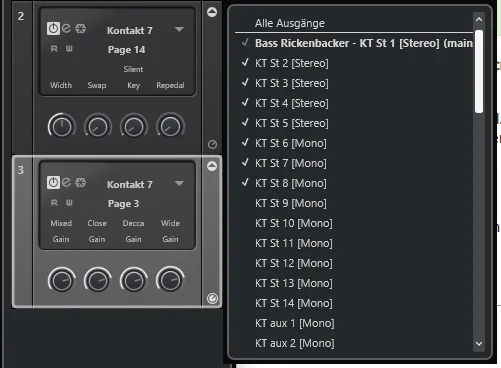The image size is (501, 368).
Task: Toggle Read automation in slot 2
Action: 54,49
